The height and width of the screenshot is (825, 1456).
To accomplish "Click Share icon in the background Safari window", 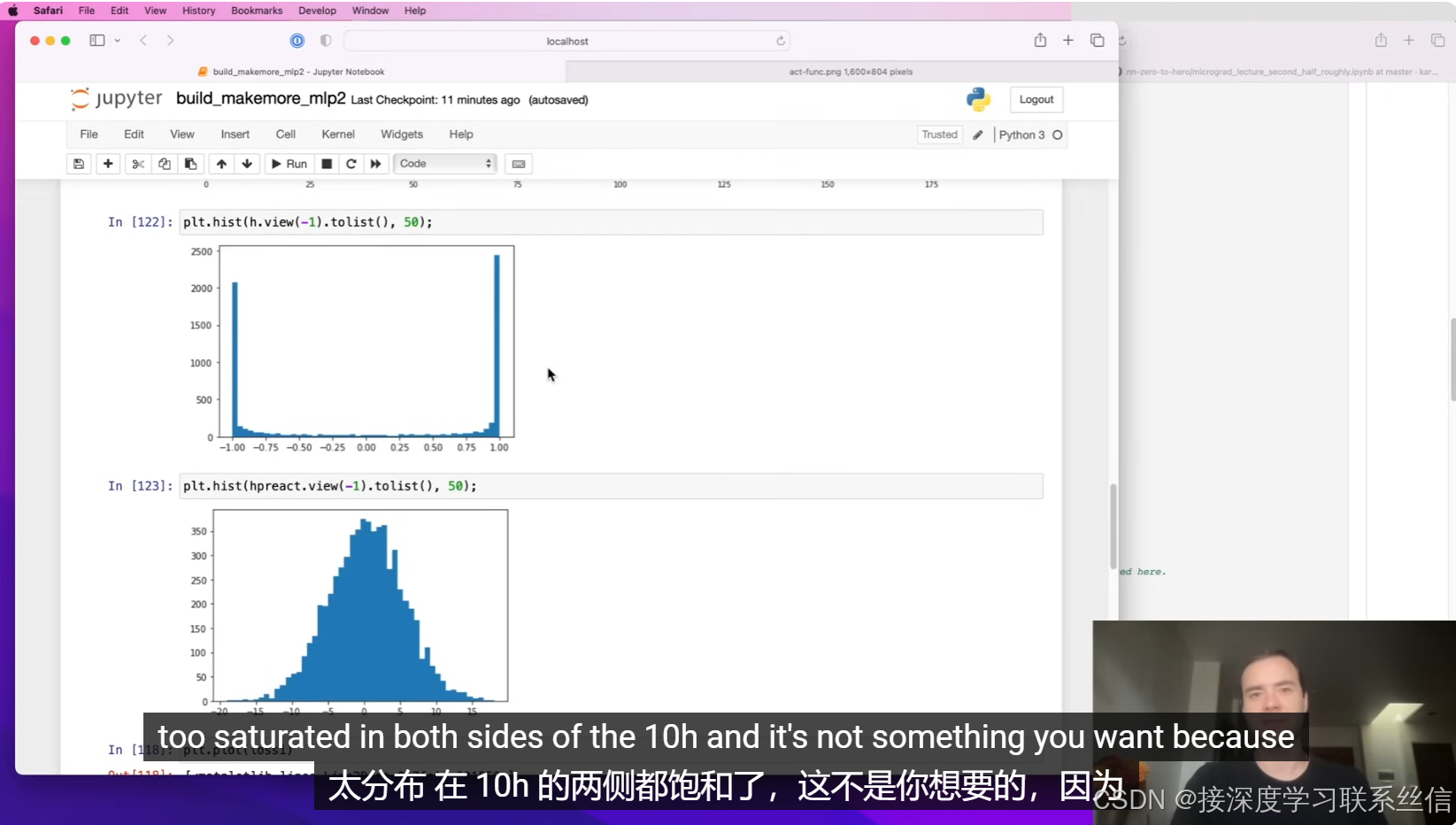I will tap(1381, 40).
